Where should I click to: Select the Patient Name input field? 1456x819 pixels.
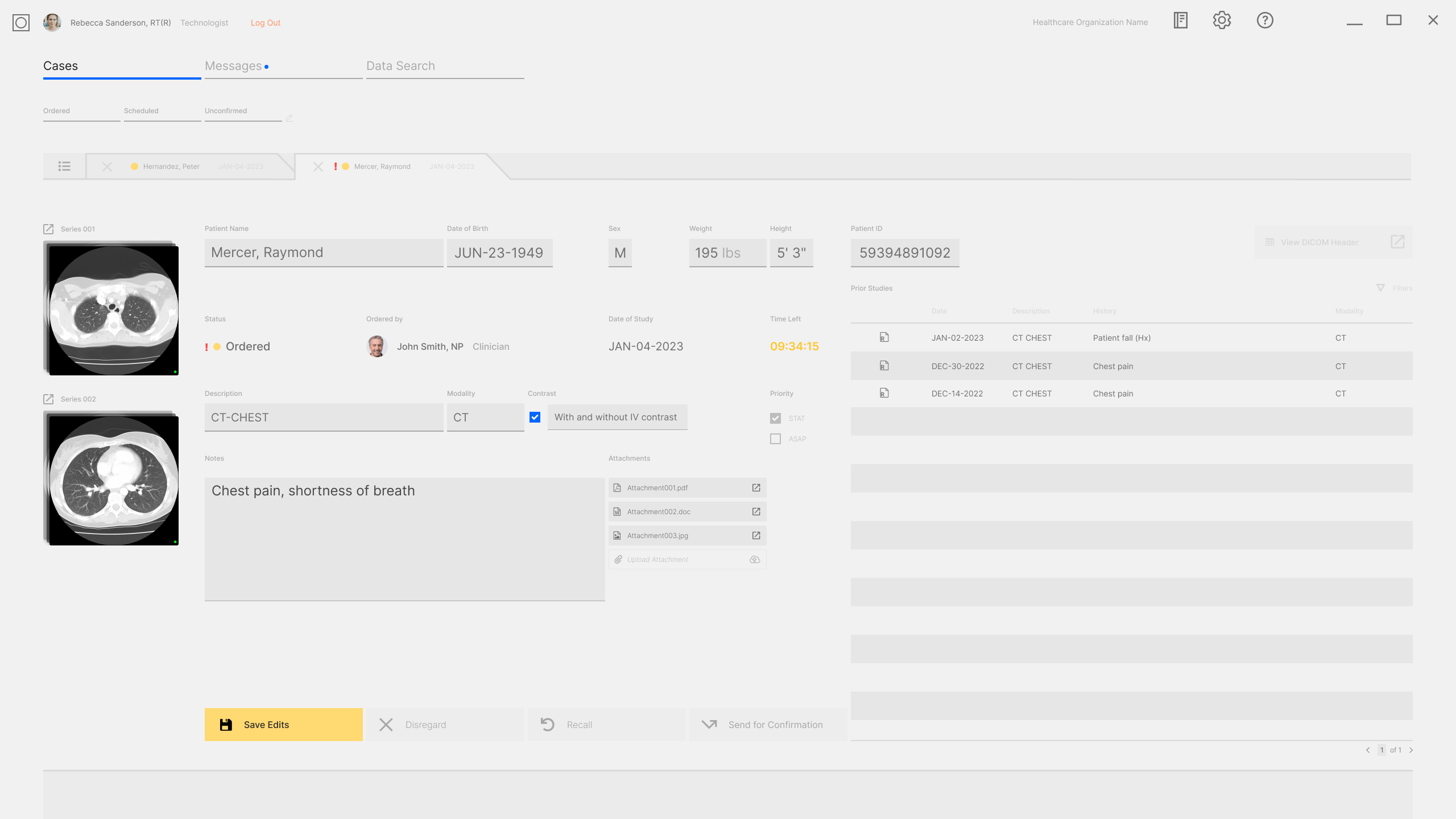323,252
